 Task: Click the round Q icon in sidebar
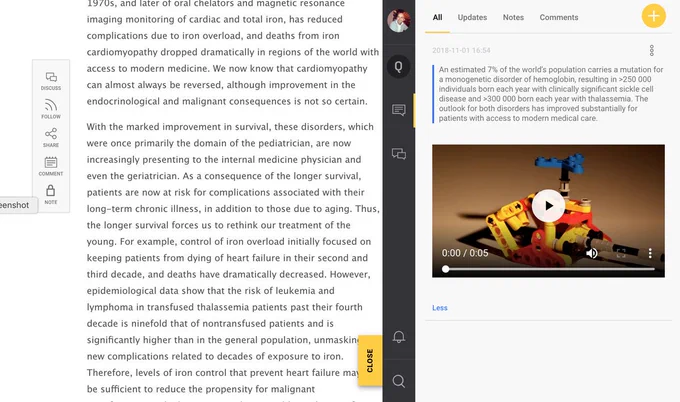pos(398,67)
